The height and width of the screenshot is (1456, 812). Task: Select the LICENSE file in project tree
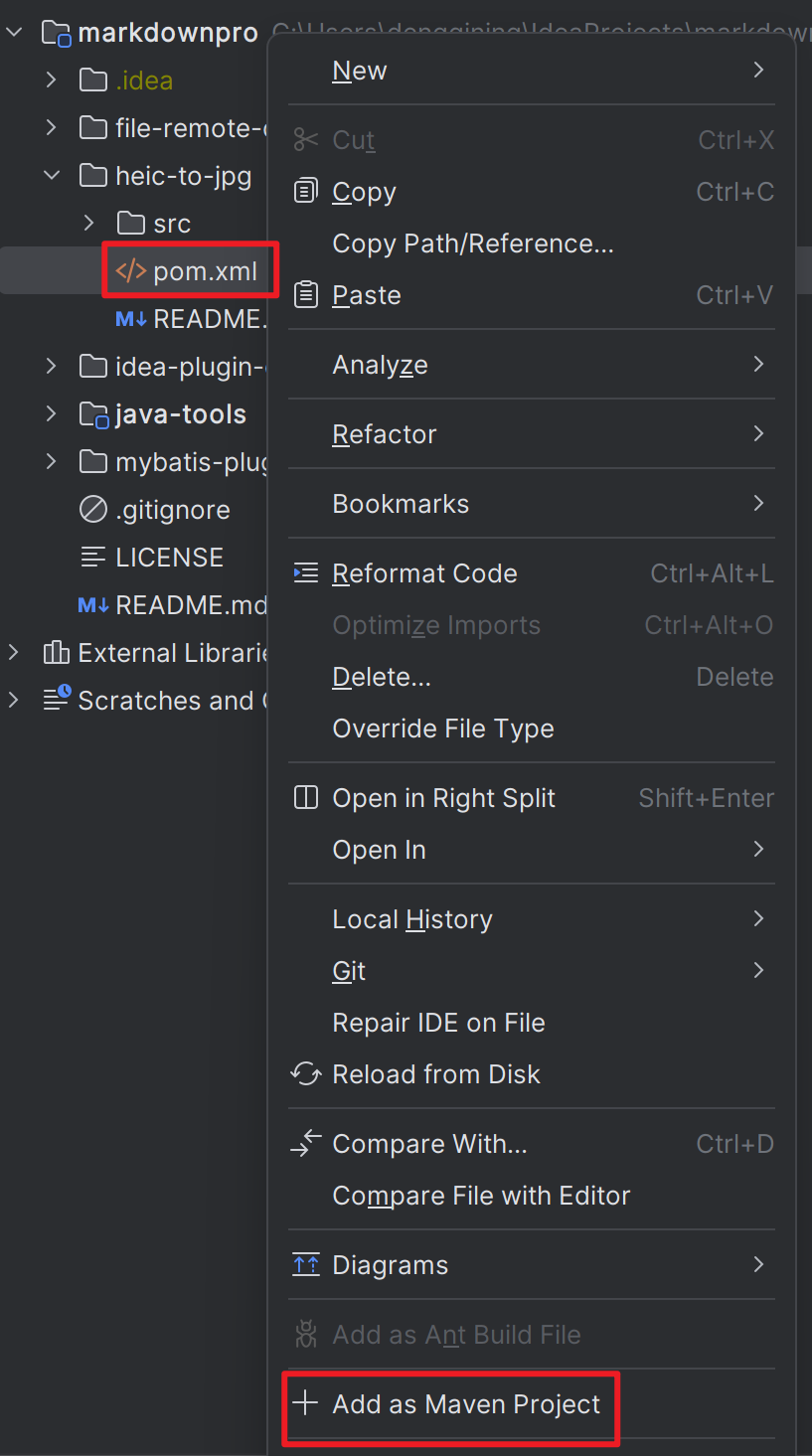(169, 558)
